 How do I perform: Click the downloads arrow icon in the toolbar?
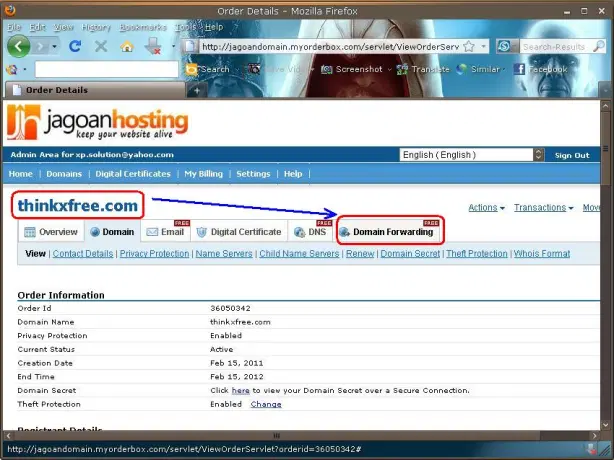click(153, 46)
